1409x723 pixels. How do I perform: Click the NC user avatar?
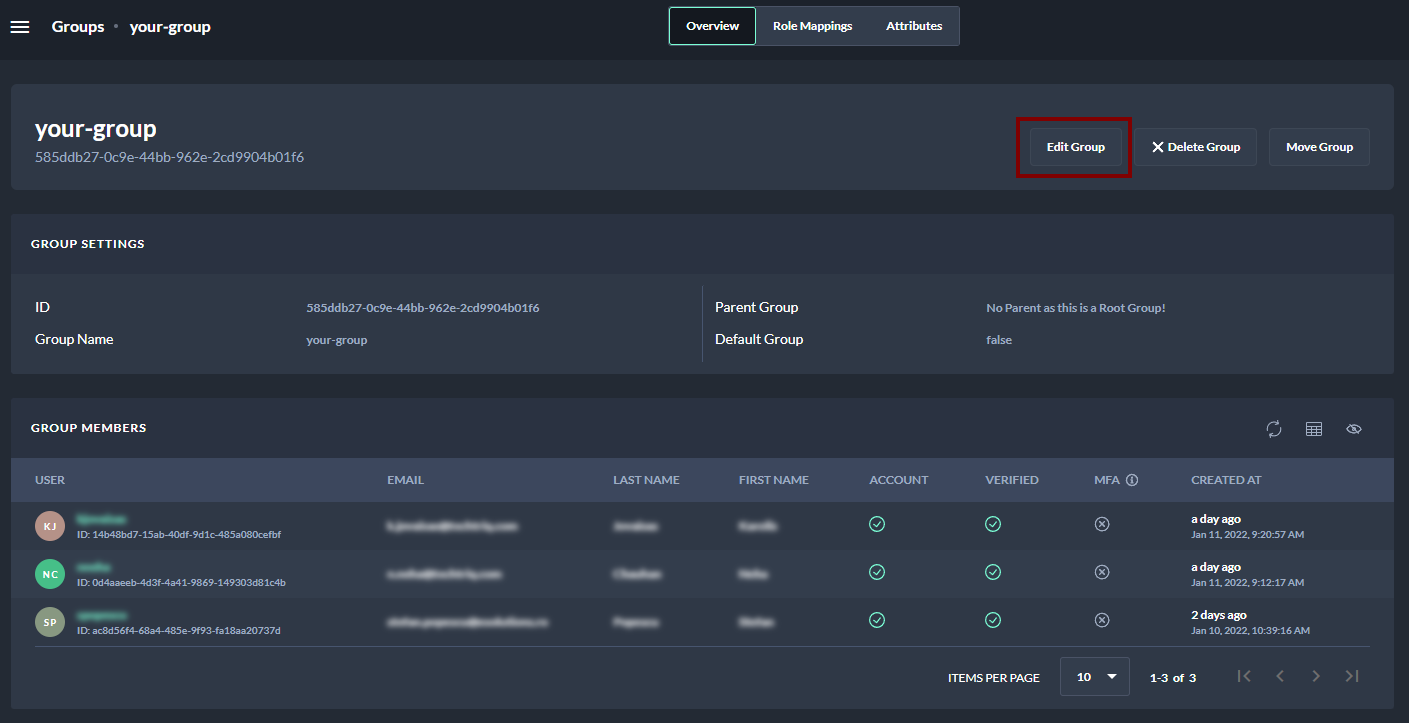pos(50,574)
